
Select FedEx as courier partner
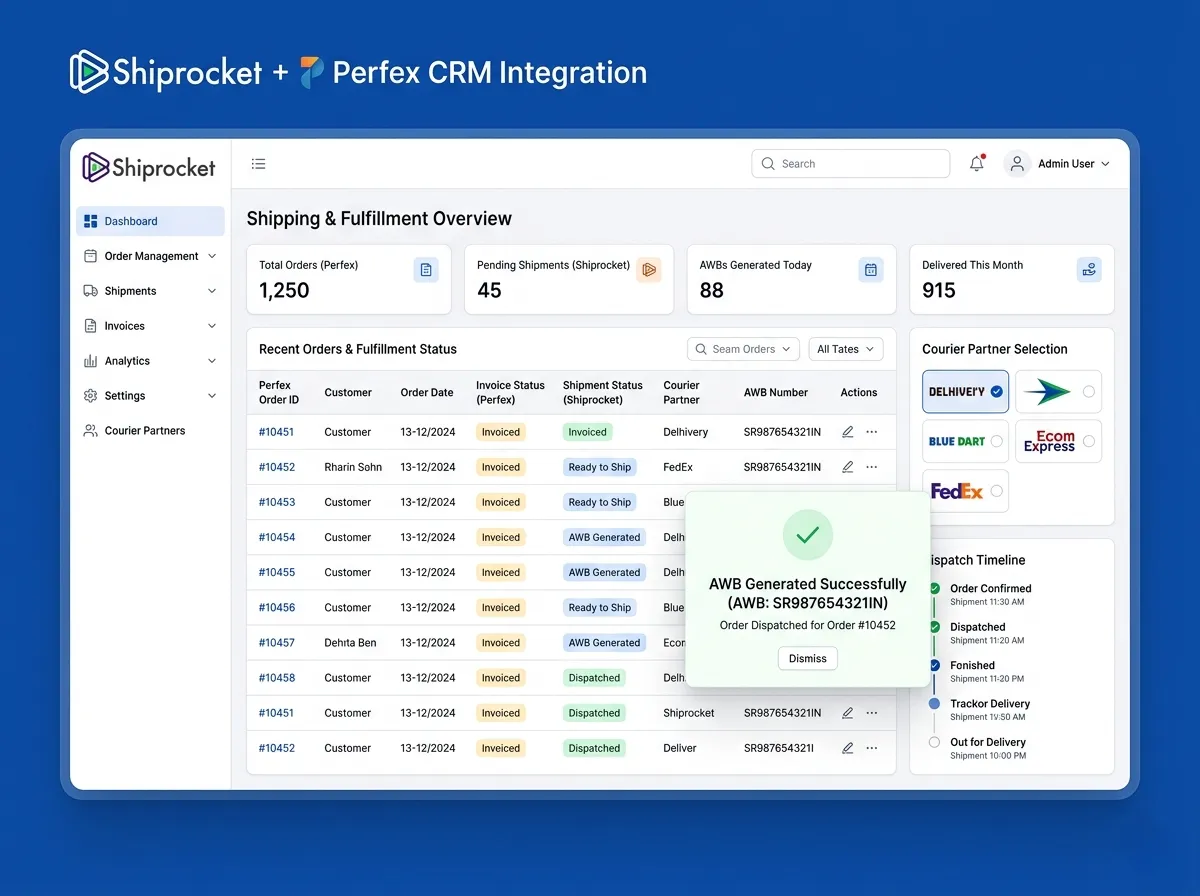point(964,491)
